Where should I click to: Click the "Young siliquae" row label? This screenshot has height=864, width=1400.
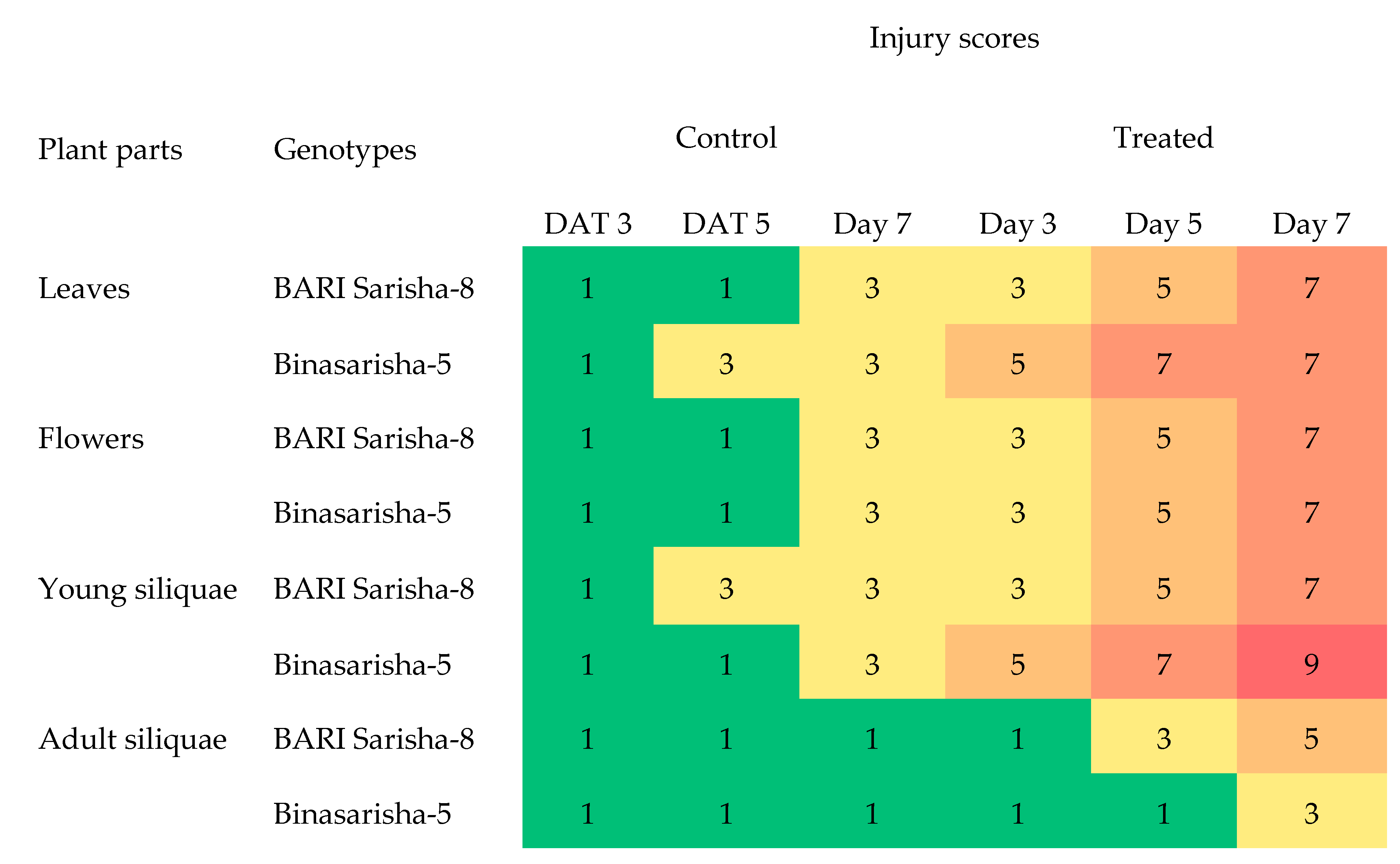137,589
